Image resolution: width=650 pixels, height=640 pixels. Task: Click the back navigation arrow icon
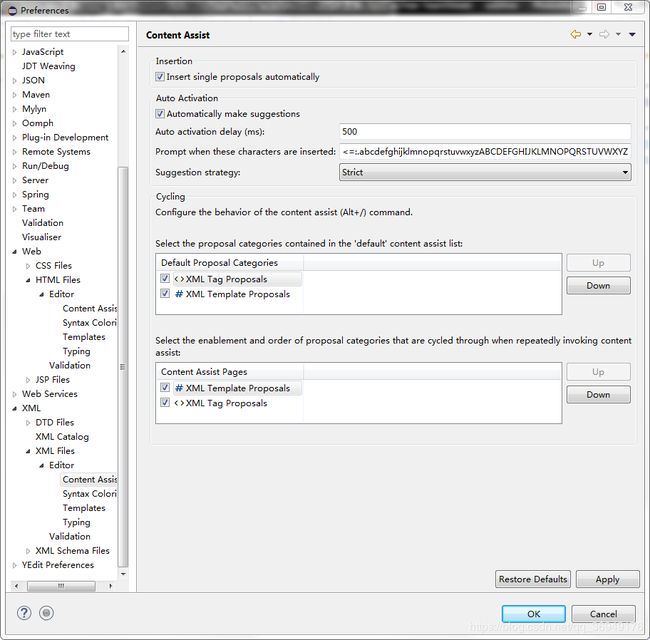[576, 34]
